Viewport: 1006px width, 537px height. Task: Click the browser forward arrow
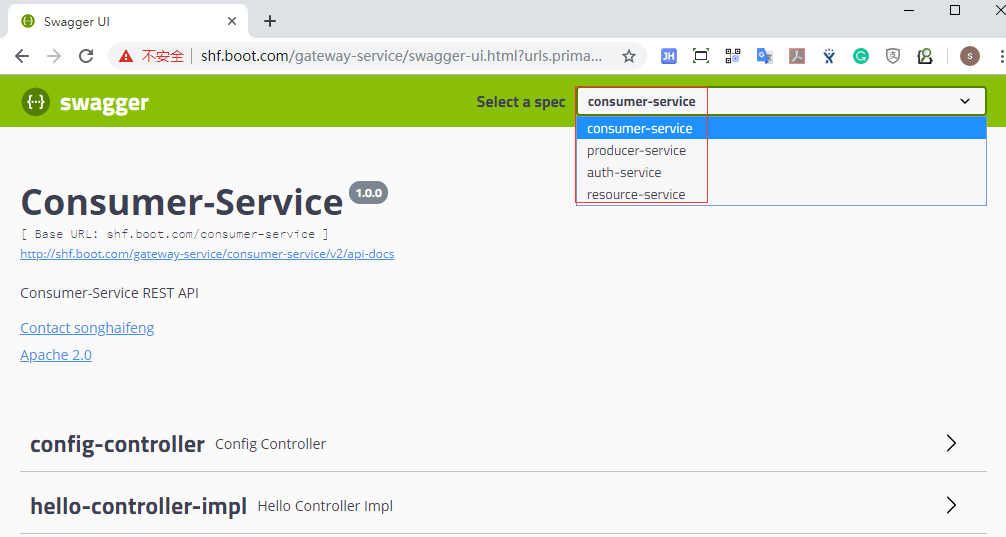[54, 56]
